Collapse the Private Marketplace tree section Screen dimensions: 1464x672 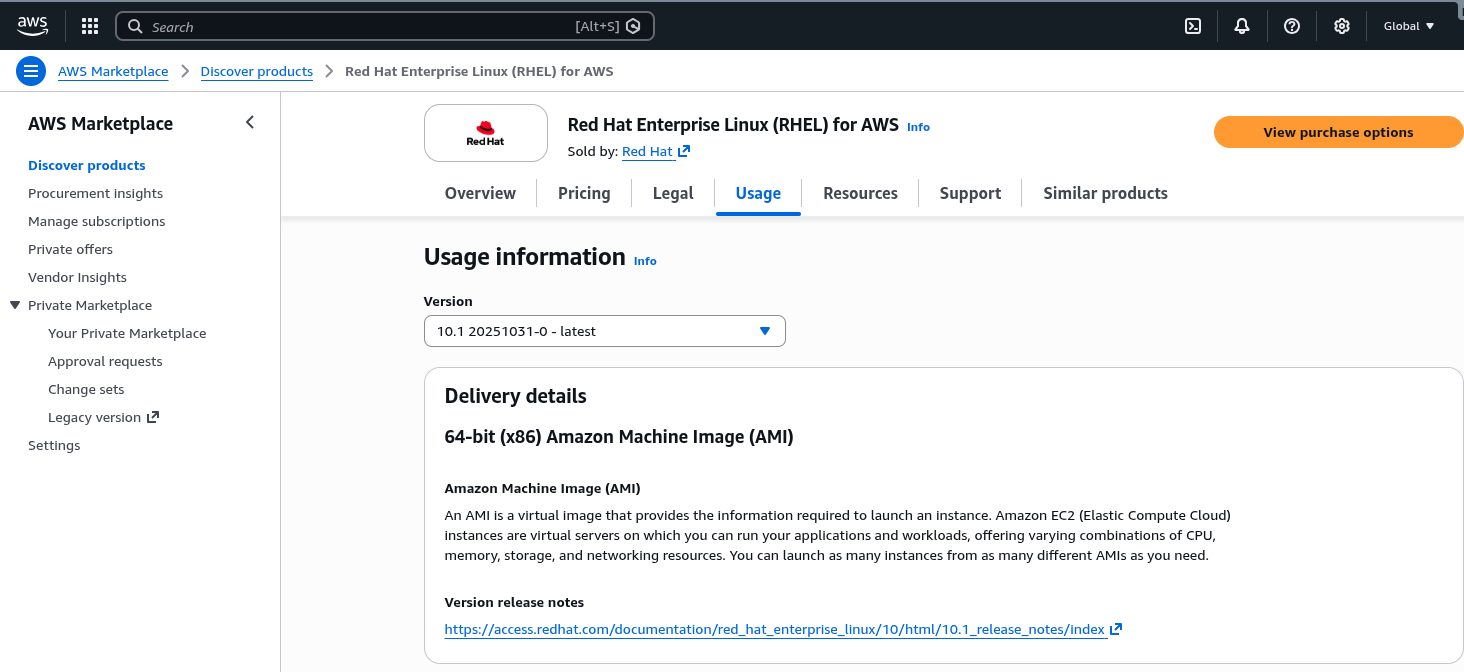coord(15,305)
